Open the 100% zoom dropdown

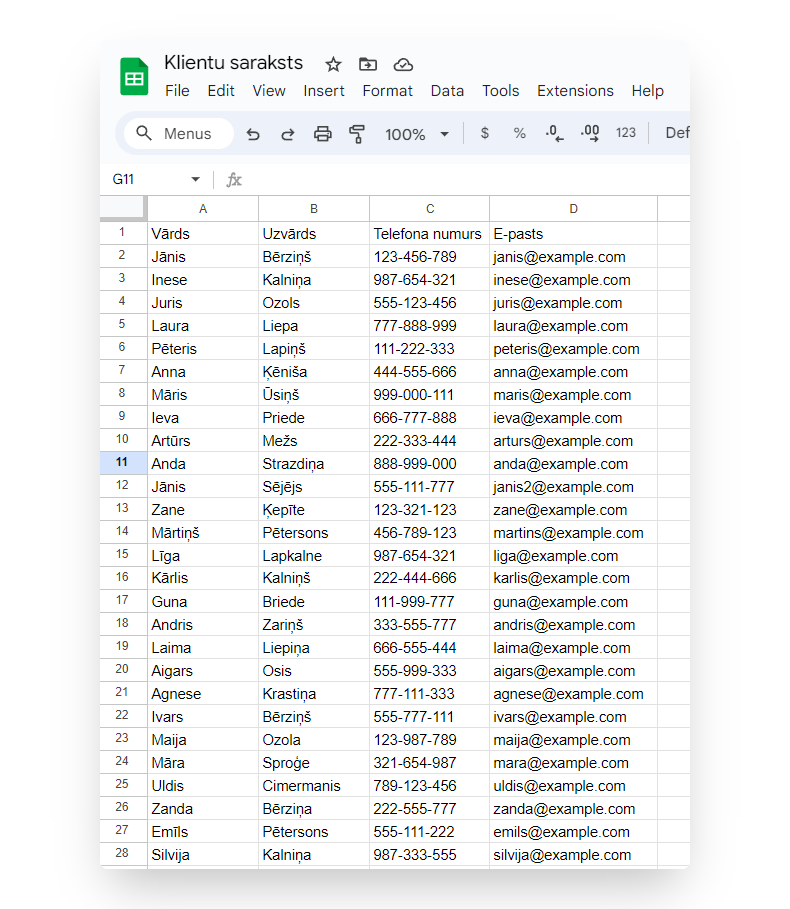tap(417, 134)
